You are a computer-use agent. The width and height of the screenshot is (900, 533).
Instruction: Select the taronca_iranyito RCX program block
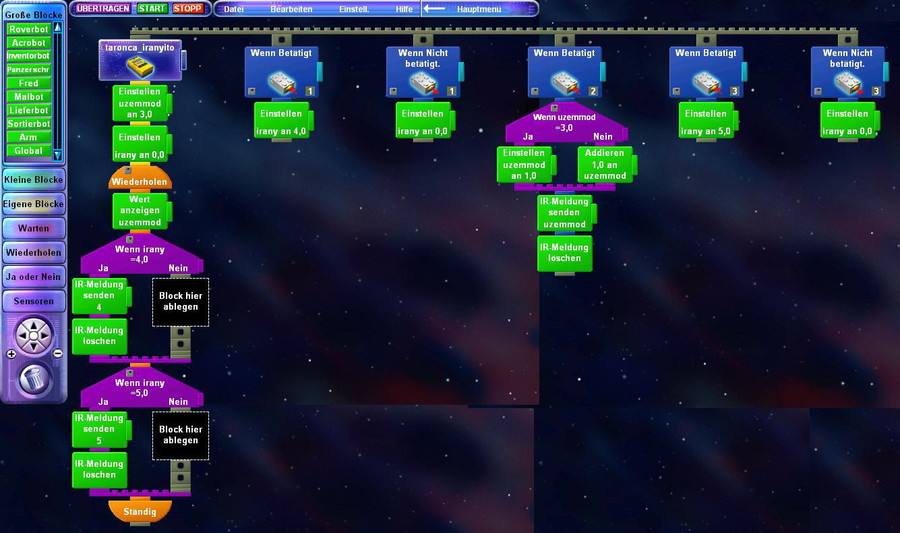[140, 60]
